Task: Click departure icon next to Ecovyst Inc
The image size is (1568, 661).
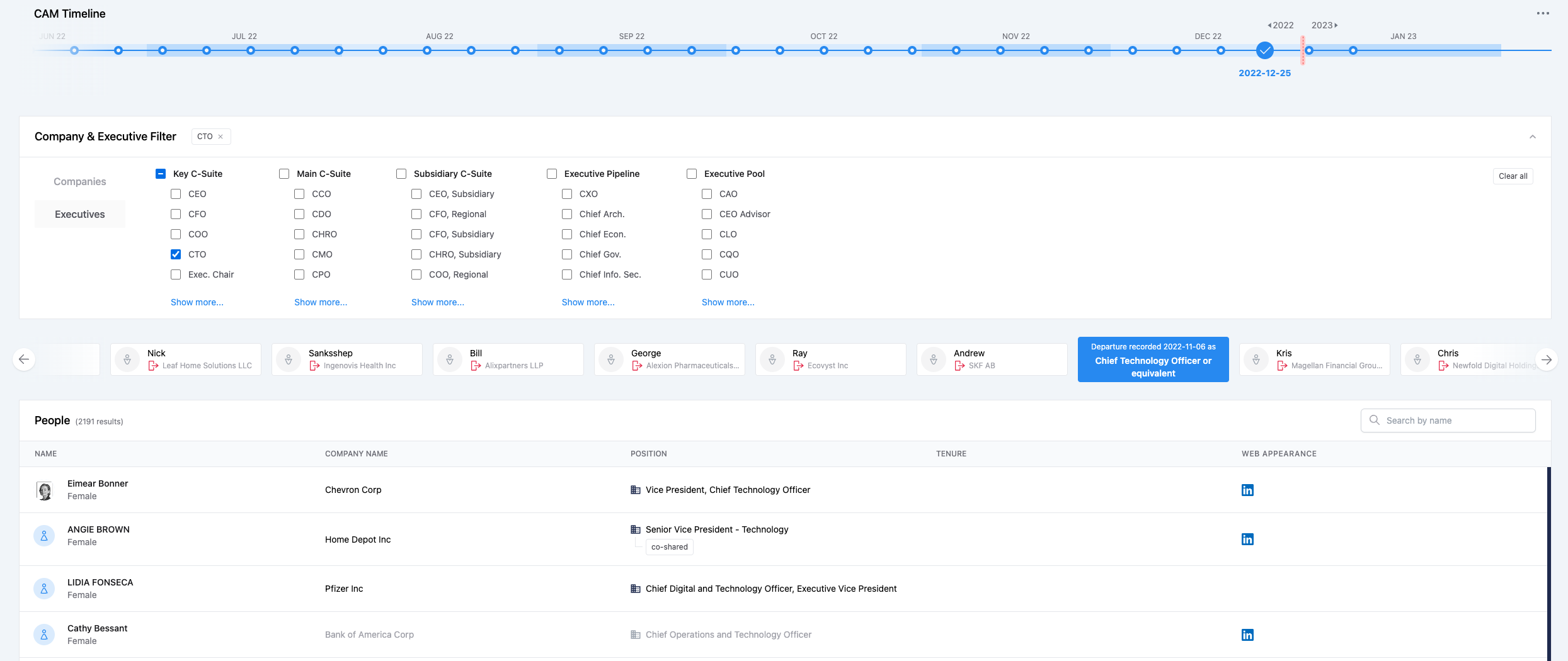Action: click(x=798, y=366)
